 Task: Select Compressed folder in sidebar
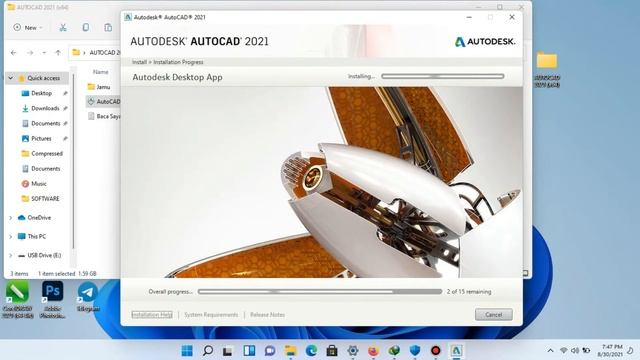[47, 154]
